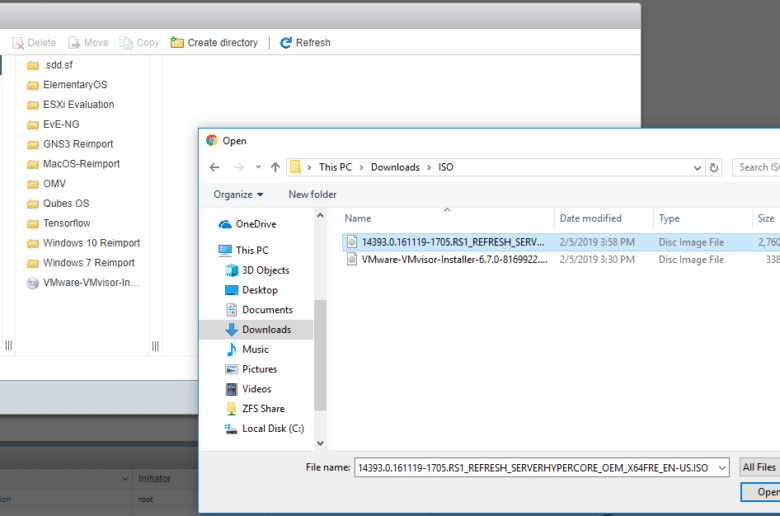Refresh the ISO folder view

coord(714,168)
